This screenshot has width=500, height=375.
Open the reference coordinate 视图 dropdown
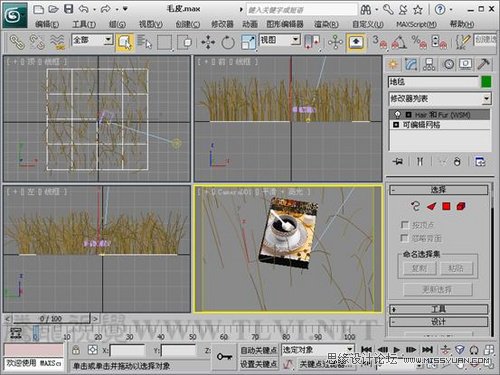coord(280,40)
